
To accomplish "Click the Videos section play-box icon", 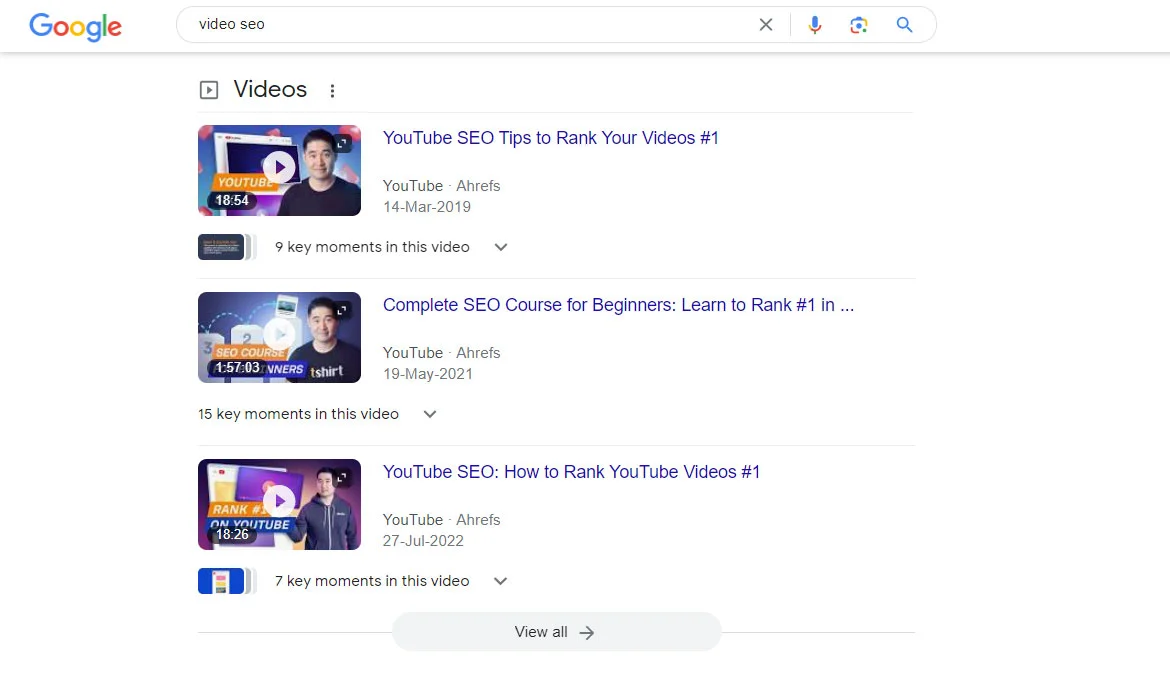I will (209, 90).
